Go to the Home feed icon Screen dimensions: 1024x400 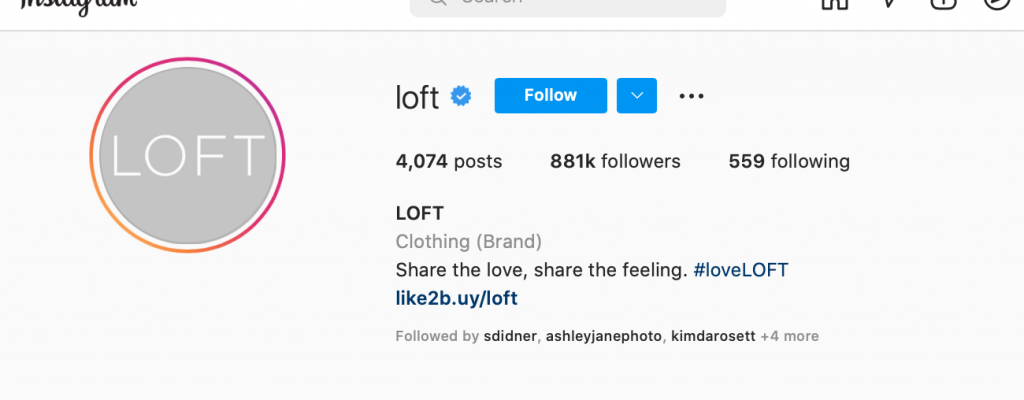coord(832,3)
